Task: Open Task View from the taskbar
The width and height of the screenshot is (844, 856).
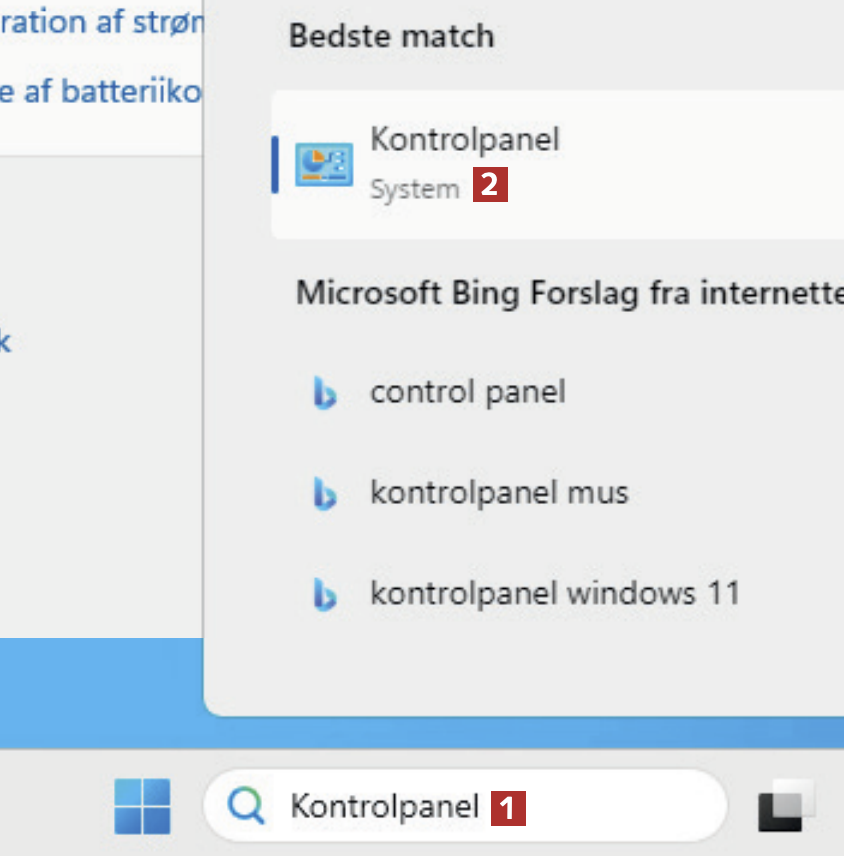Action: click(x=786, y=805)
